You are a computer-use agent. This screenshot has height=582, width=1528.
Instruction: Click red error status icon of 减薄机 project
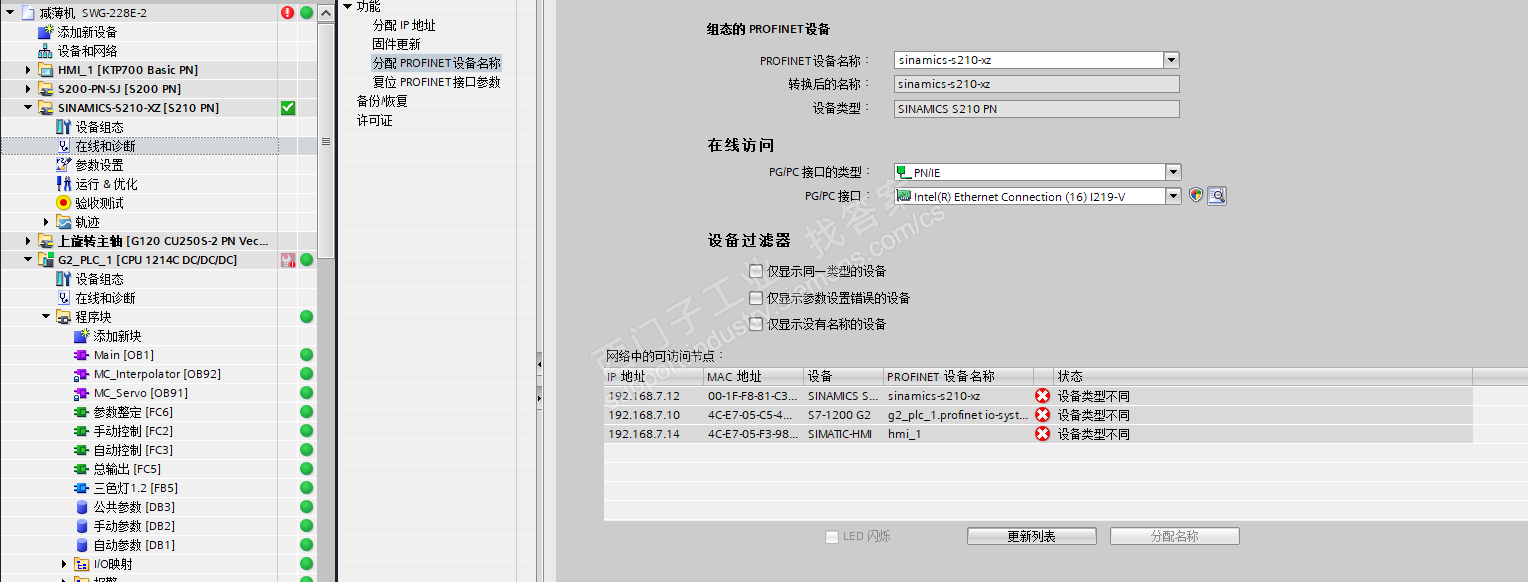coord(288,13)
